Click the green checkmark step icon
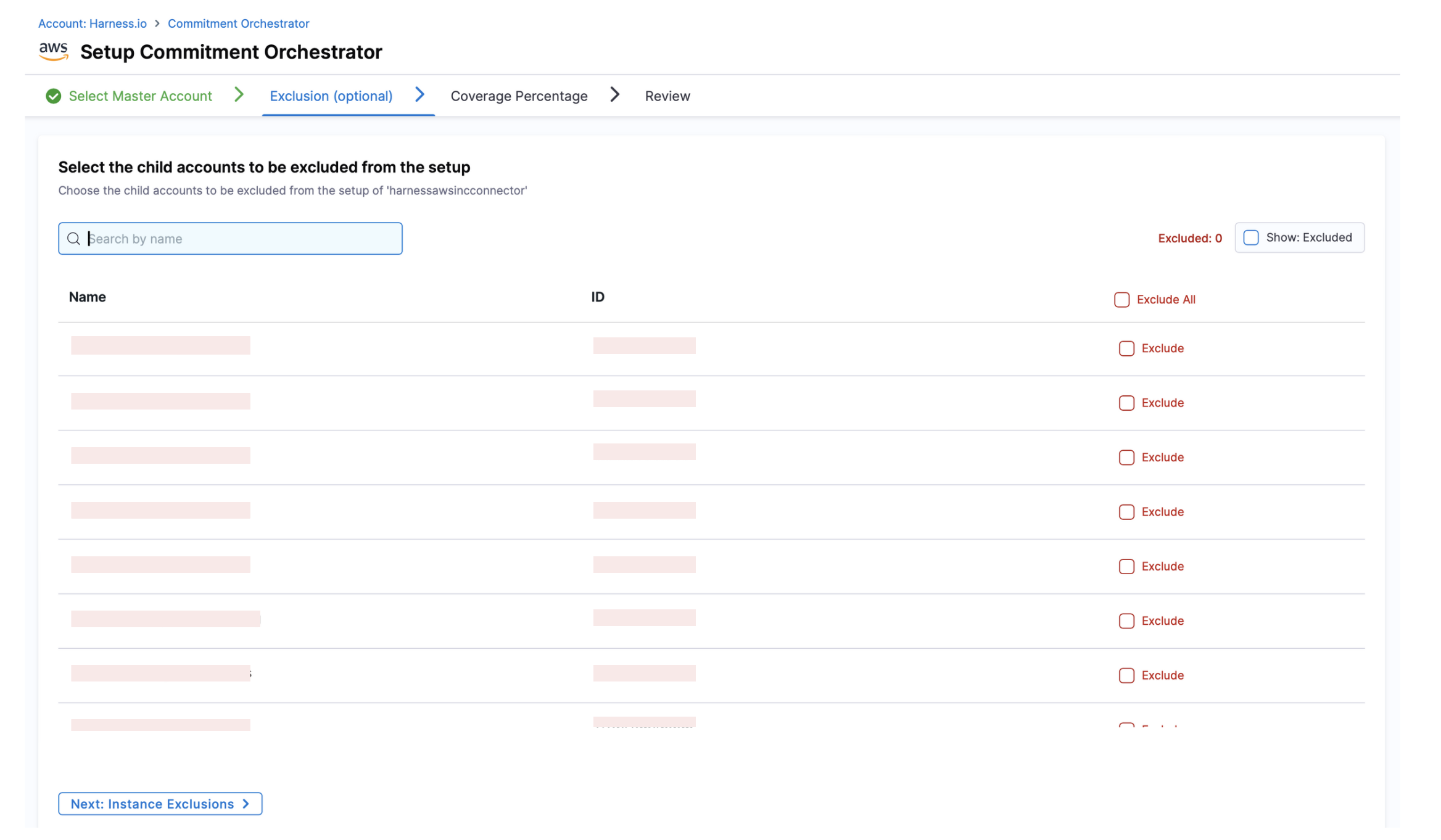The image size is (1441, 840). (54, 96)
